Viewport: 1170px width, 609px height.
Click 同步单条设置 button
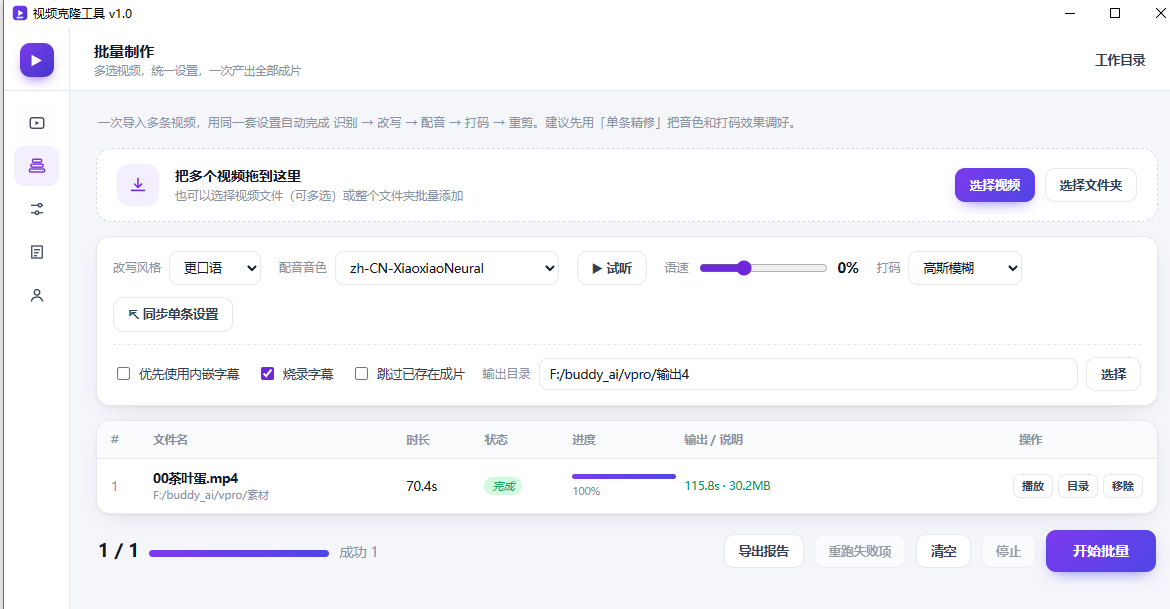[x=173, y=314]
